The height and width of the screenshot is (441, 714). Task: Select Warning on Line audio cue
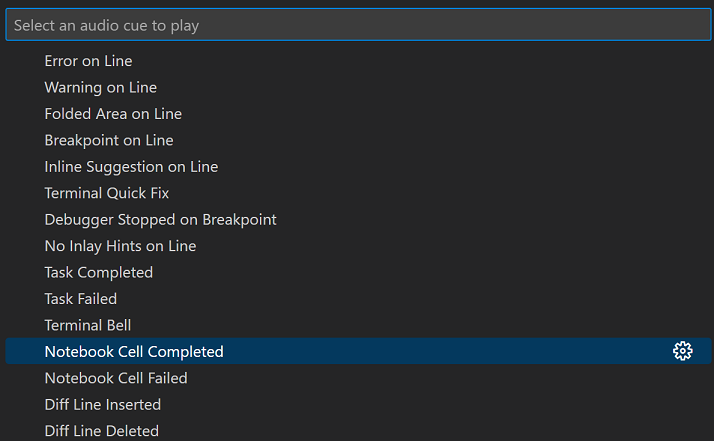coord(100,87)
